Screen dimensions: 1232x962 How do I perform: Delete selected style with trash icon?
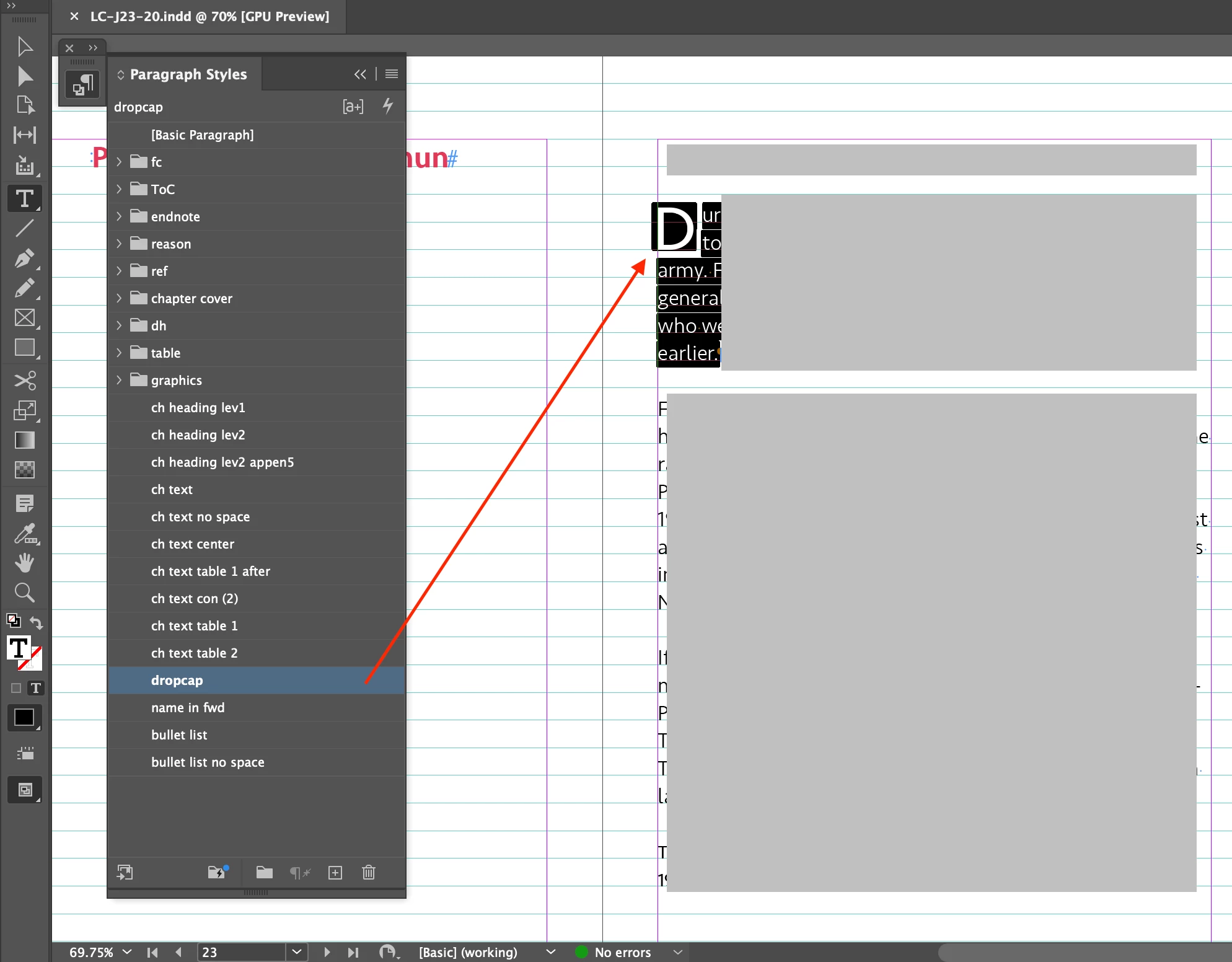(x=369, y=873)
